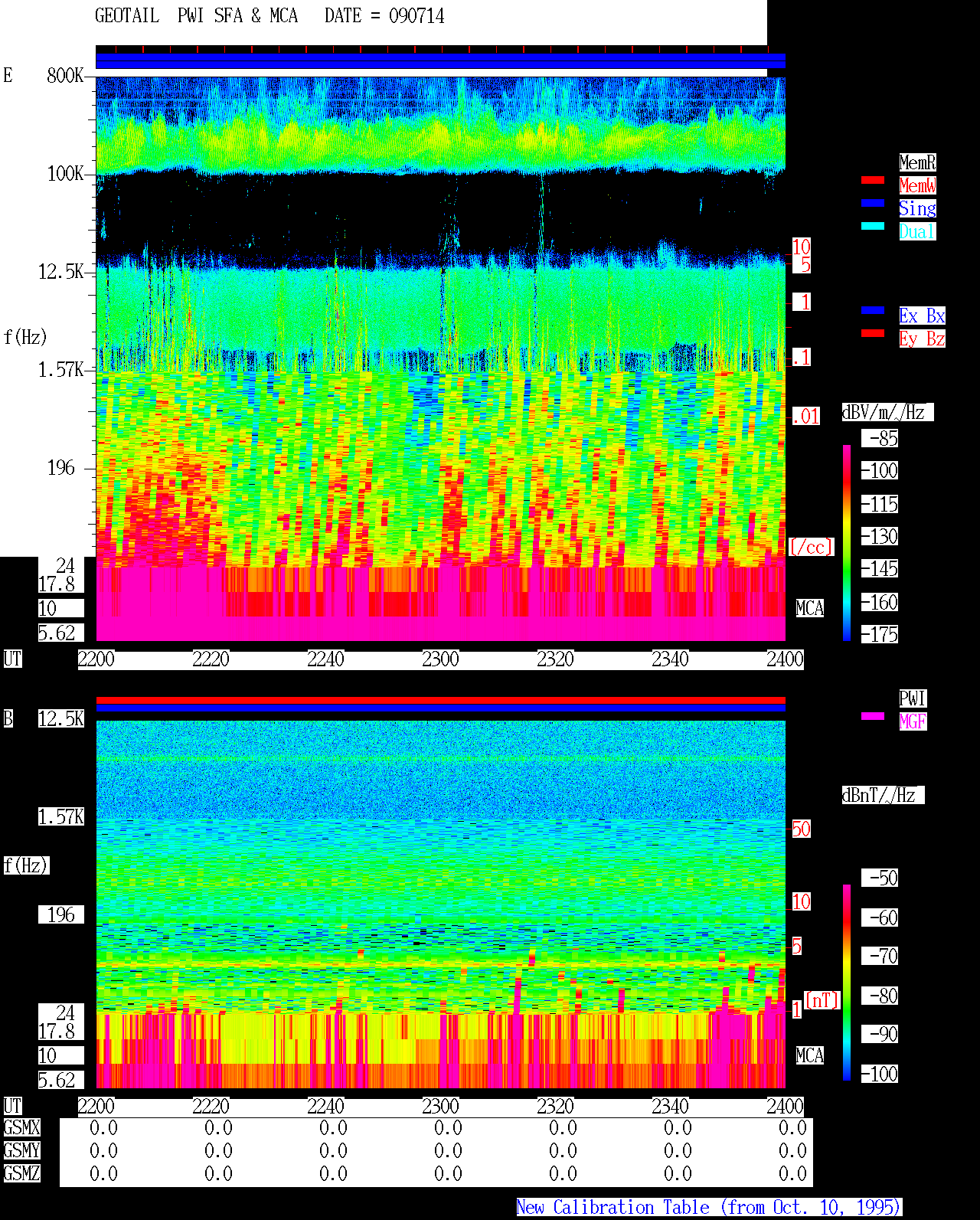This screenshot has width=980, height=1220.
Task: Click the GSMX row label
Action: (21, 1128)
